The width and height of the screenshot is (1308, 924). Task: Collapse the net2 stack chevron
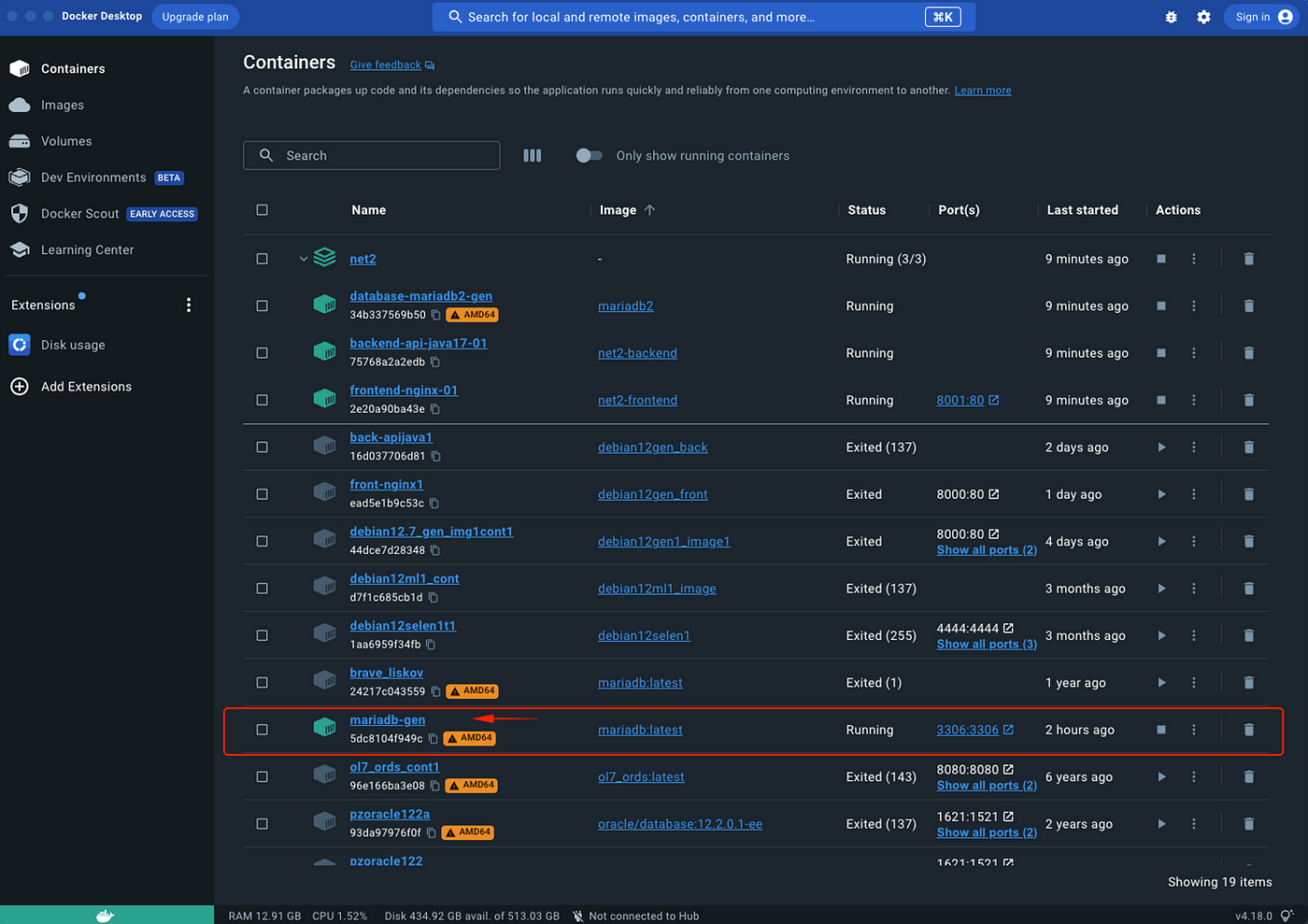click(304, 259)
